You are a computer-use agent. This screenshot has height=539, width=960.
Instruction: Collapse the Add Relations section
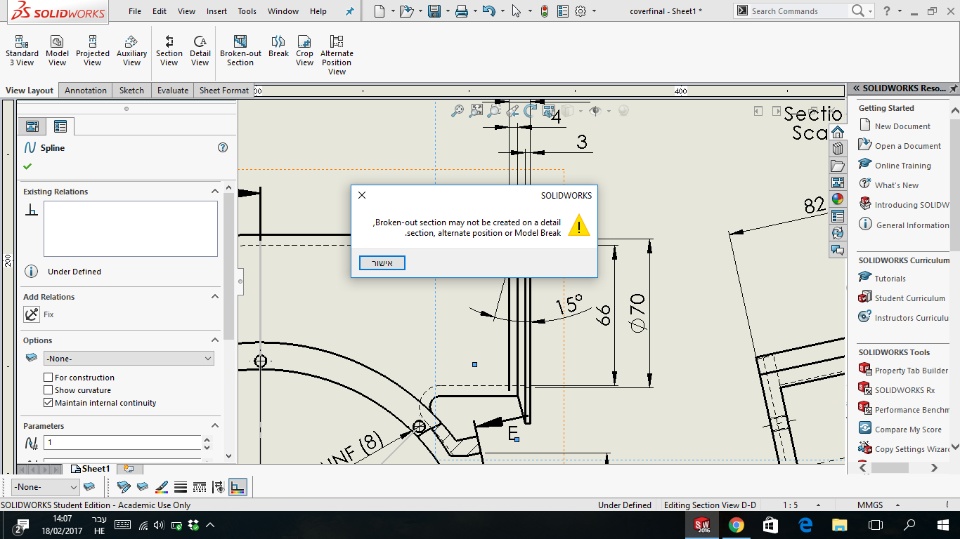click(215, 296)
